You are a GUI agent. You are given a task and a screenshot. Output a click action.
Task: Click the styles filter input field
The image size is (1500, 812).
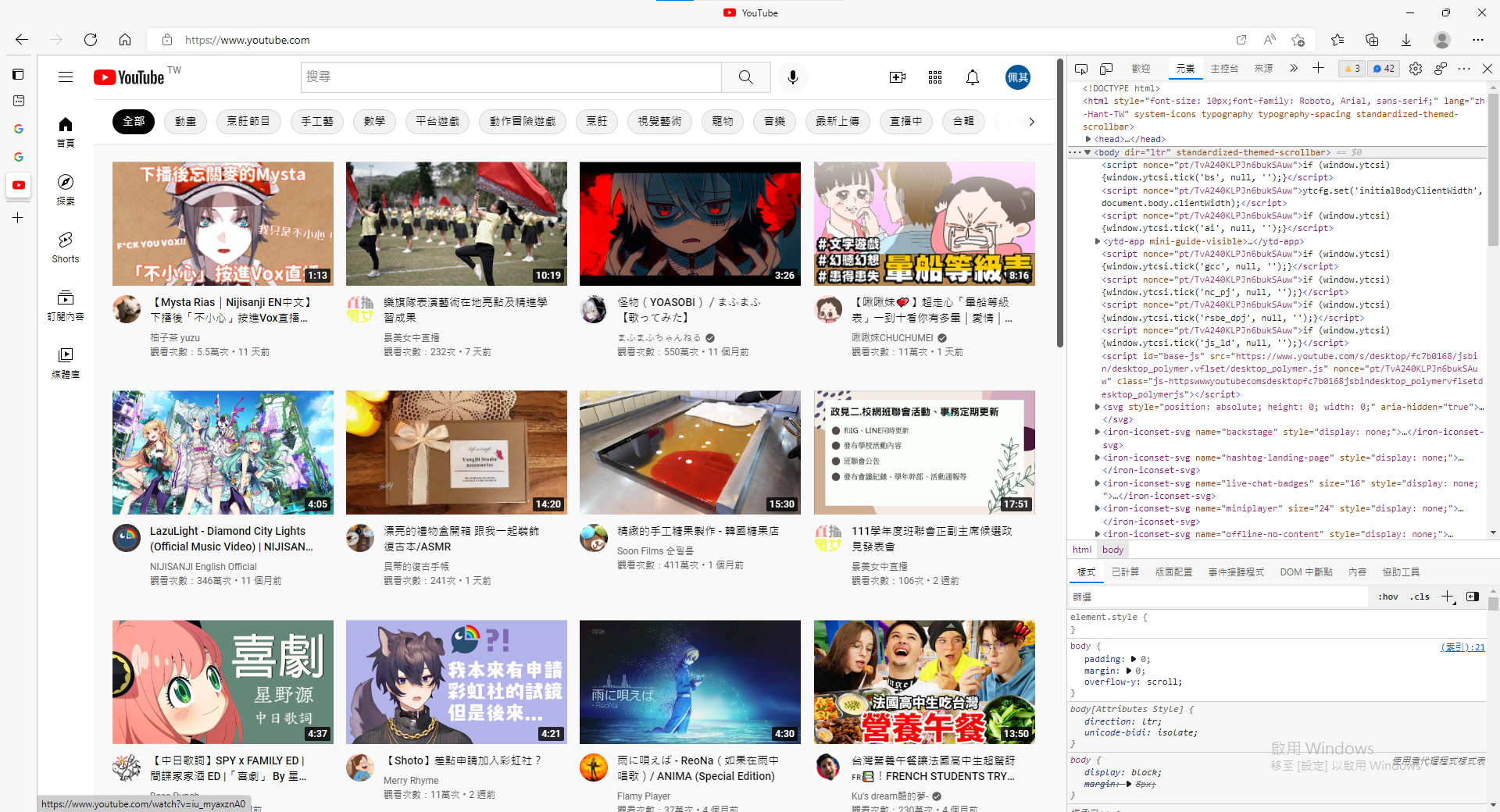[x=1219, y=597]
